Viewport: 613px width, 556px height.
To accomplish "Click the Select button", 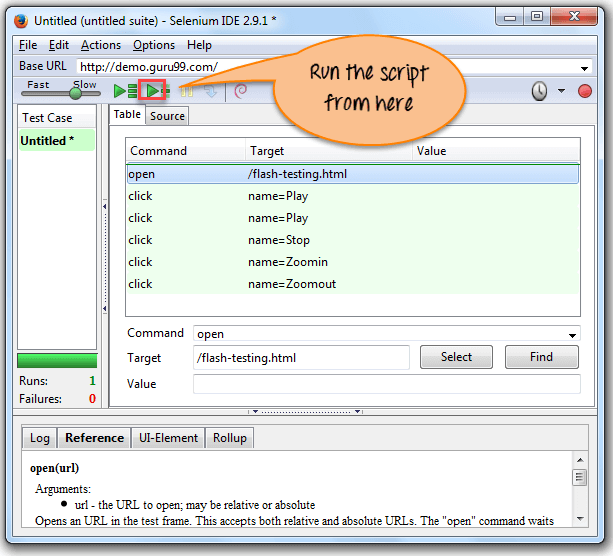I will 456,357.
